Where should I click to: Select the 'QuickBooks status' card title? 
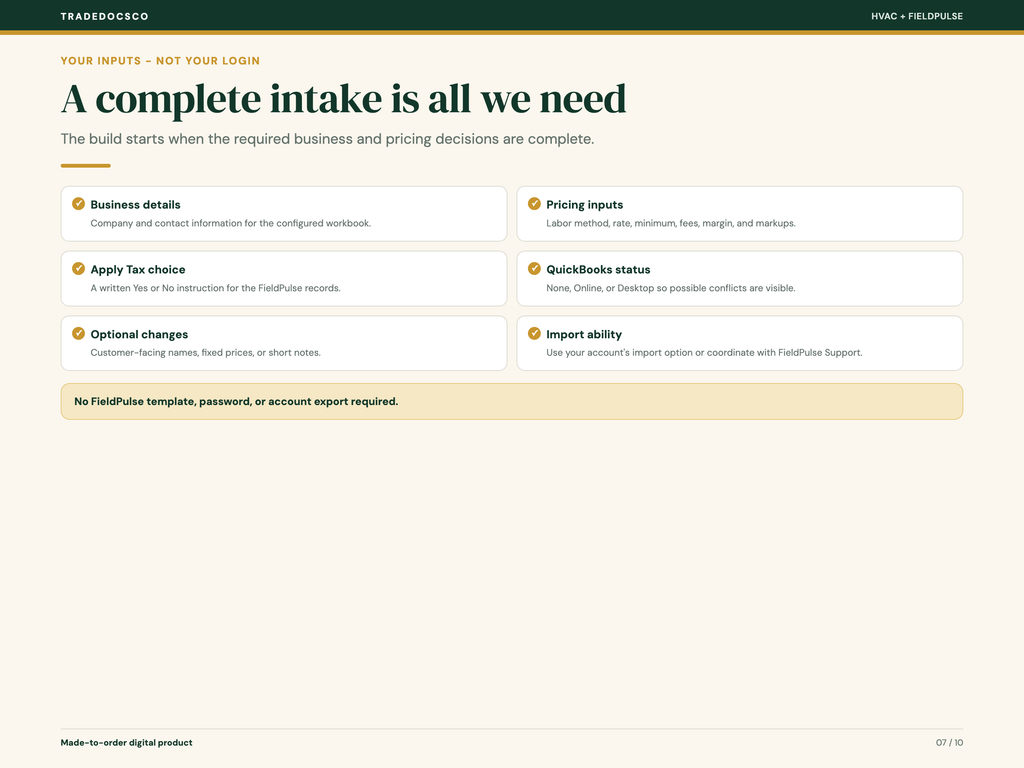(598, 269)
